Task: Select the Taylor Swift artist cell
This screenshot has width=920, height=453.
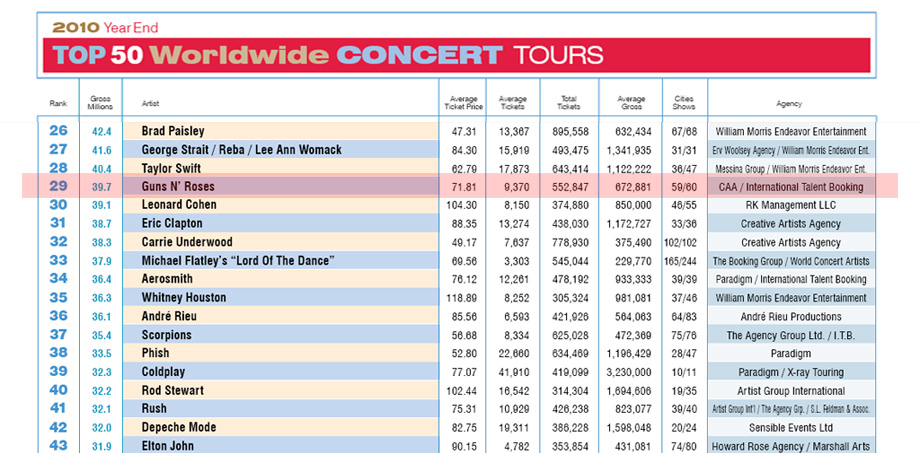Action: [x=280, y=168]
